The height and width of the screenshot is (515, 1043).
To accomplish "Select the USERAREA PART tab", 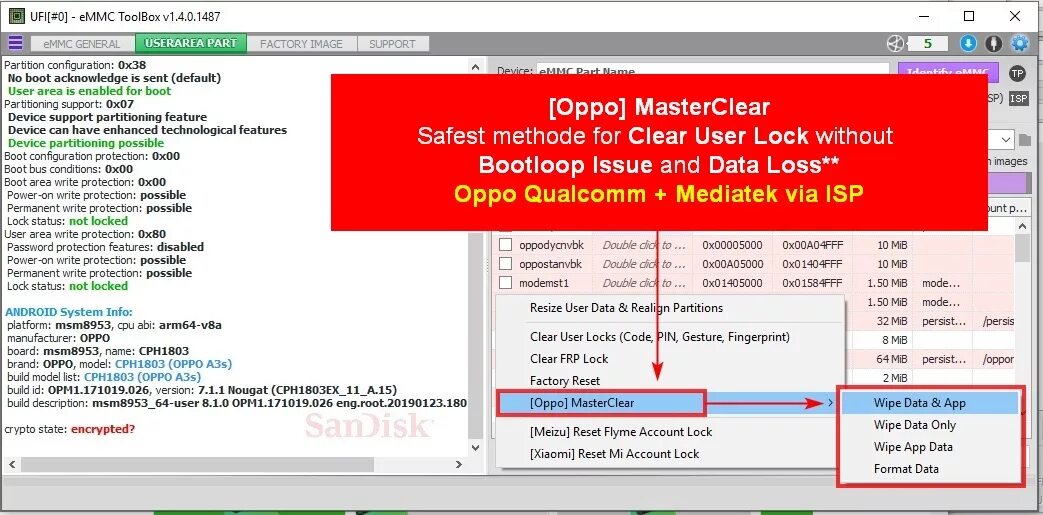I will [x=191, y=43].
